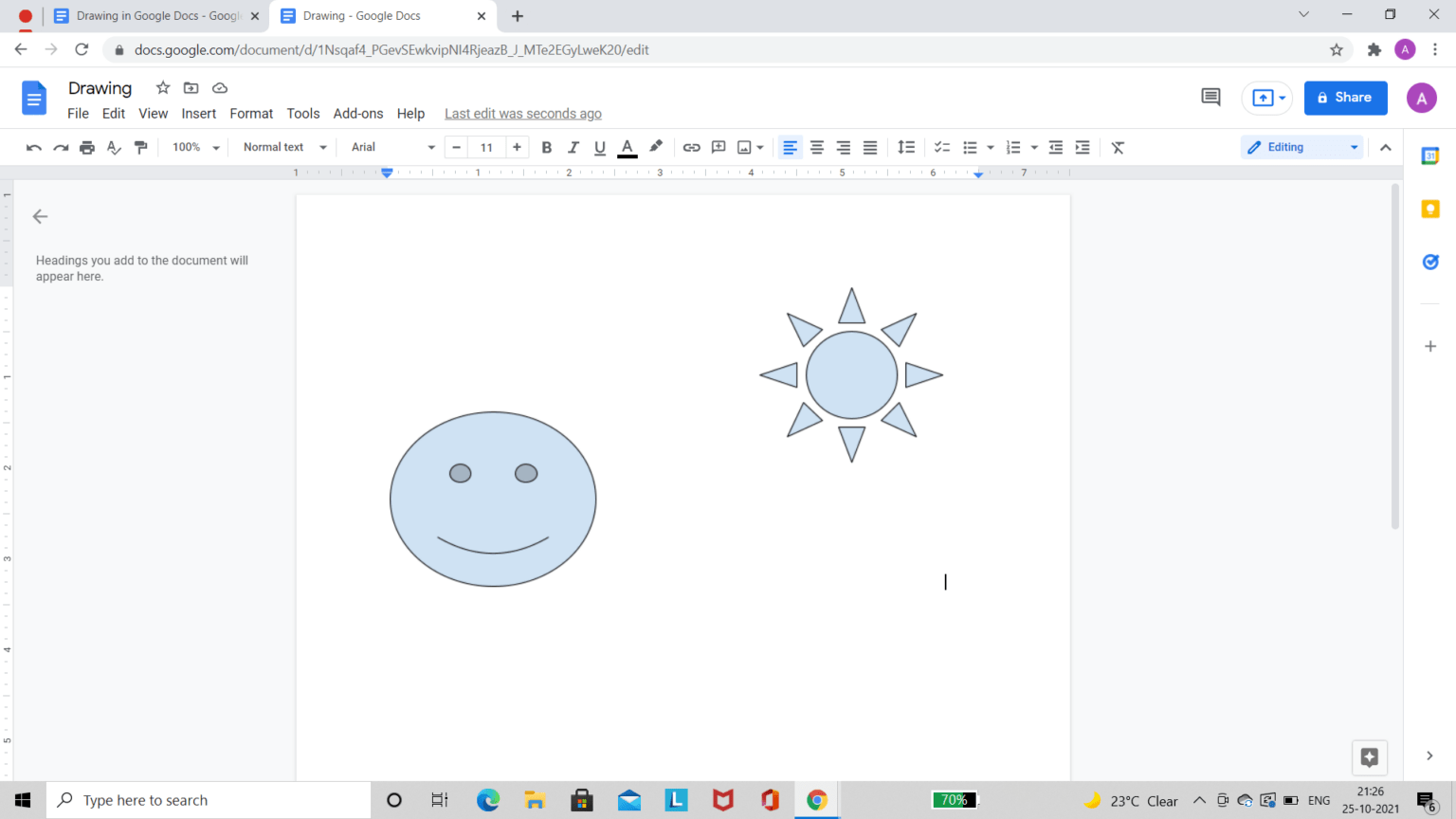Switch to the other Drawing document tab
Image resolution: width=1456 pixels, height=819 pixels.
tap(152, 15)
